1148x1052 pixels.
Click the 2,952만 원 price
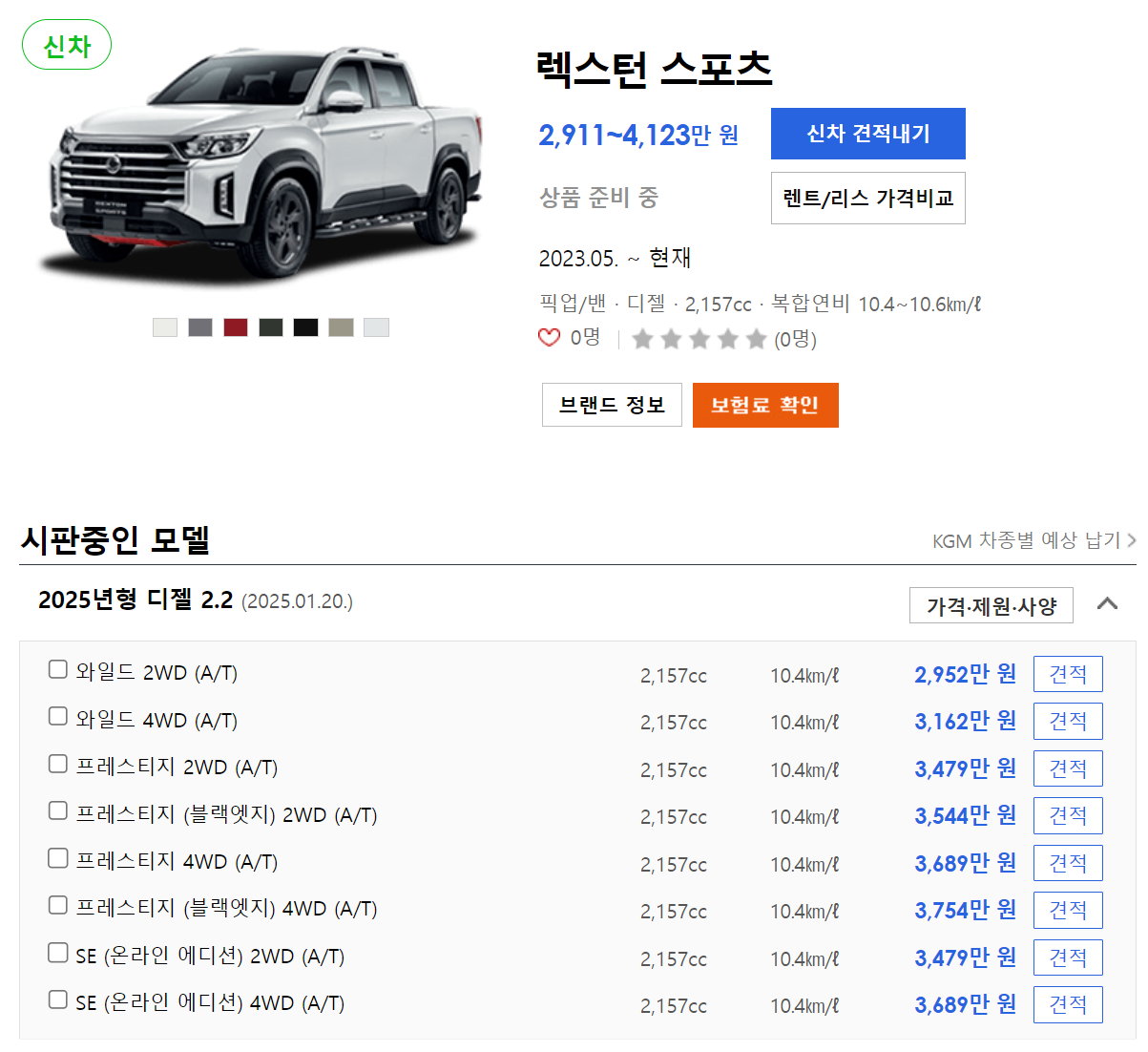(965, 674)
